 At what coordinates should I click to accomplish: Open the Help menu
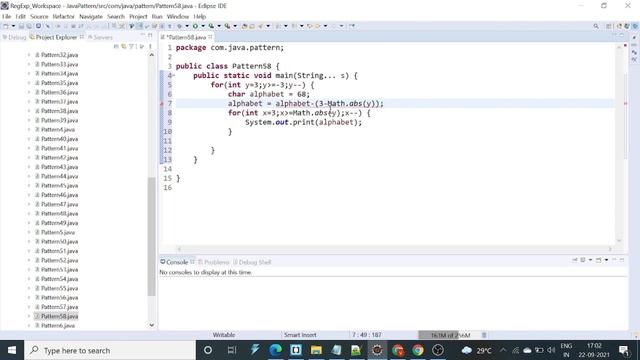200,16
